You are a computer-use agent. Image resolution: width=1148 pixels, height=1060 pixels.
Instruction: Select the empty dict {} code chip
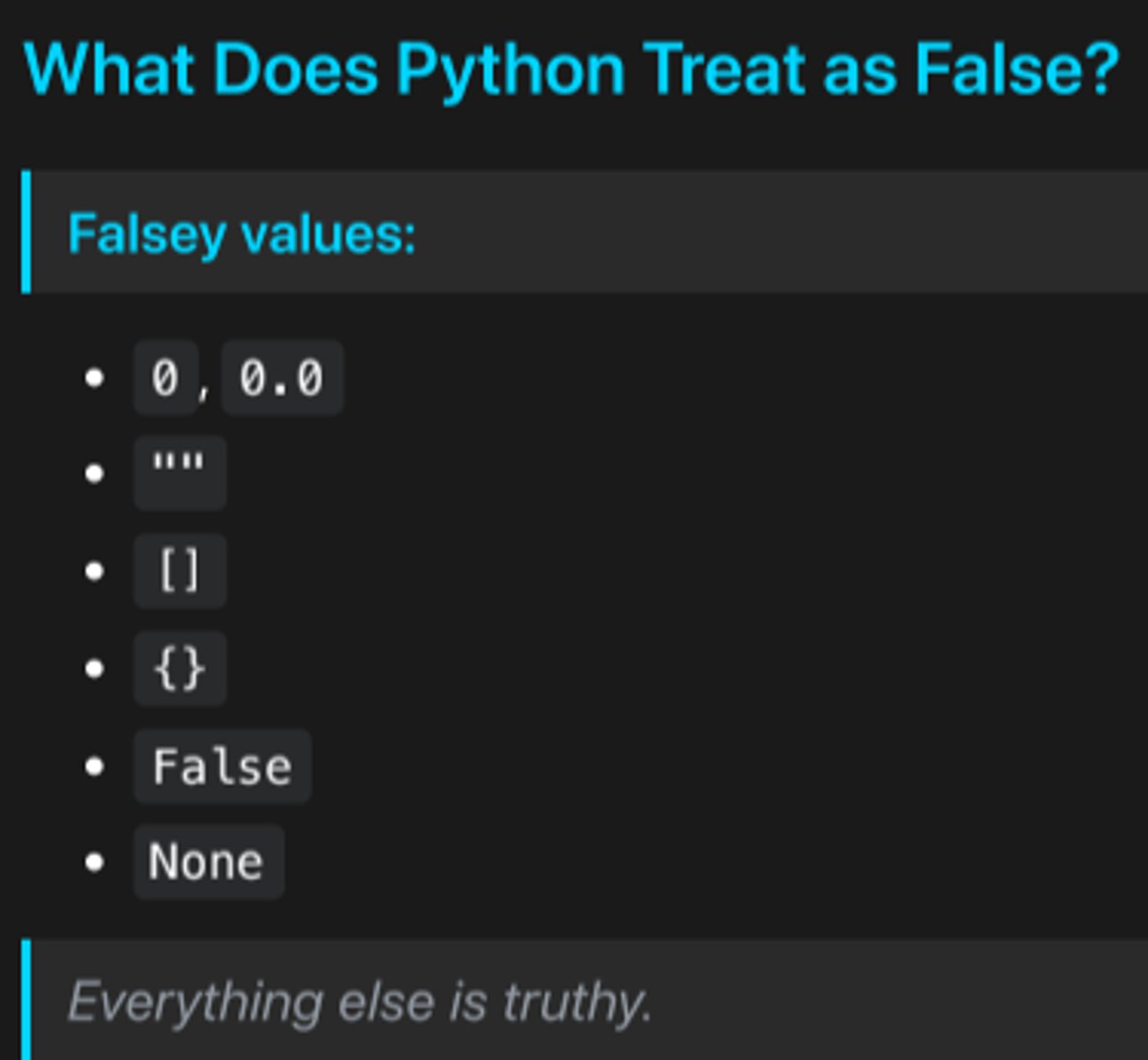179,669
